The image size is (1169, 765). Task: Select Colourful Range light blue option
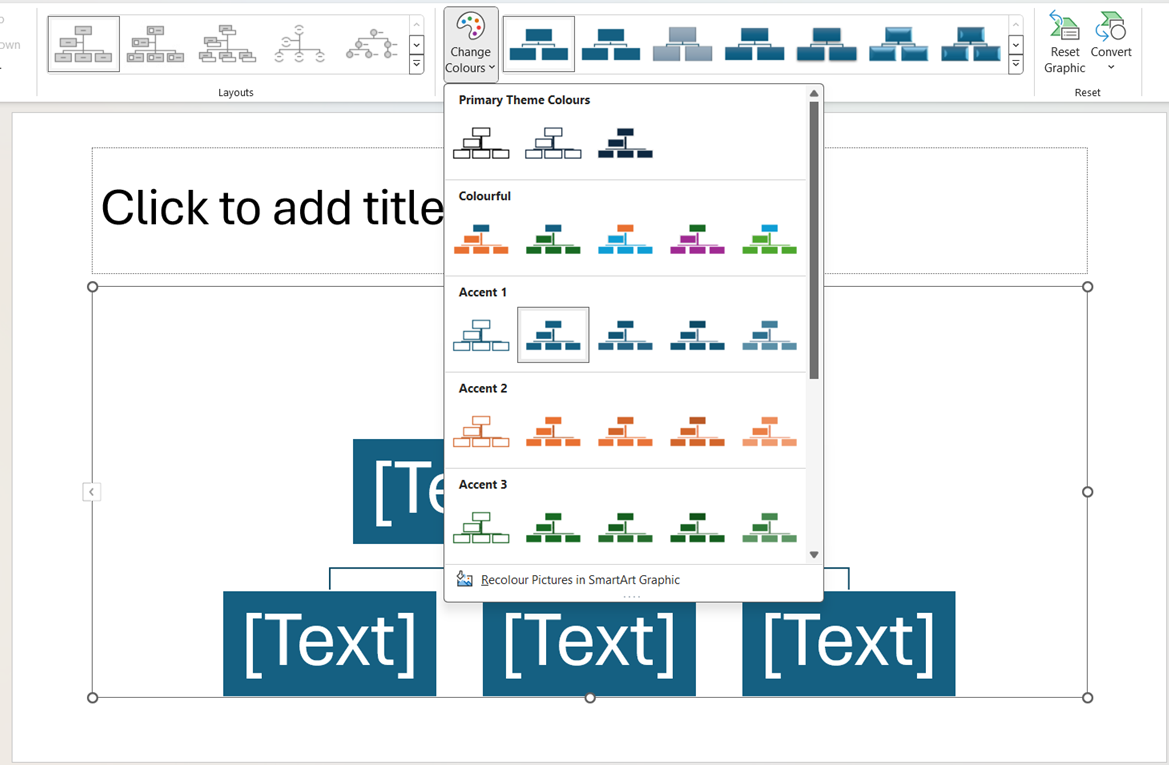pos(625,239)
